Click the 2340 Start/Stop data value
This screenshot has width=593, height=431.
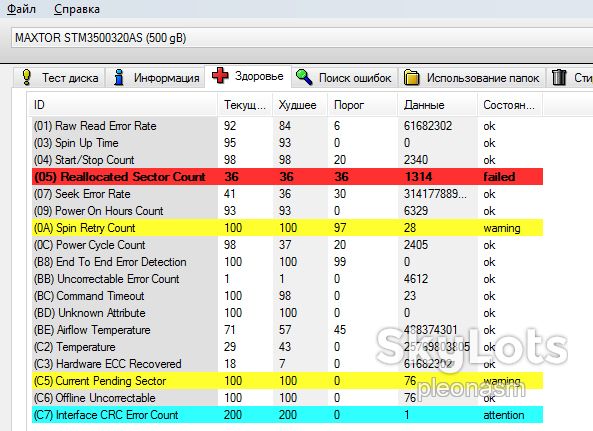point(416,160)
